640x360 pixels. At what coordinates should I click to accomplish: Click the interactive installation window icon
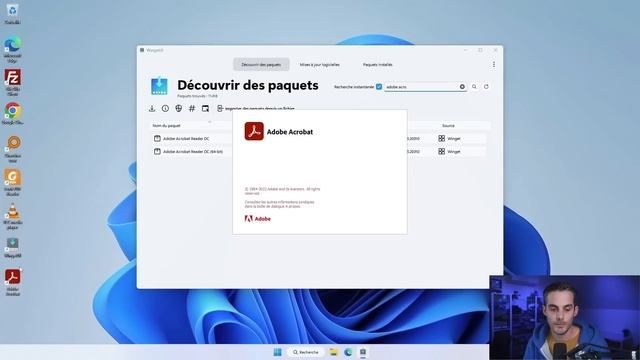[x=205, y=109]
